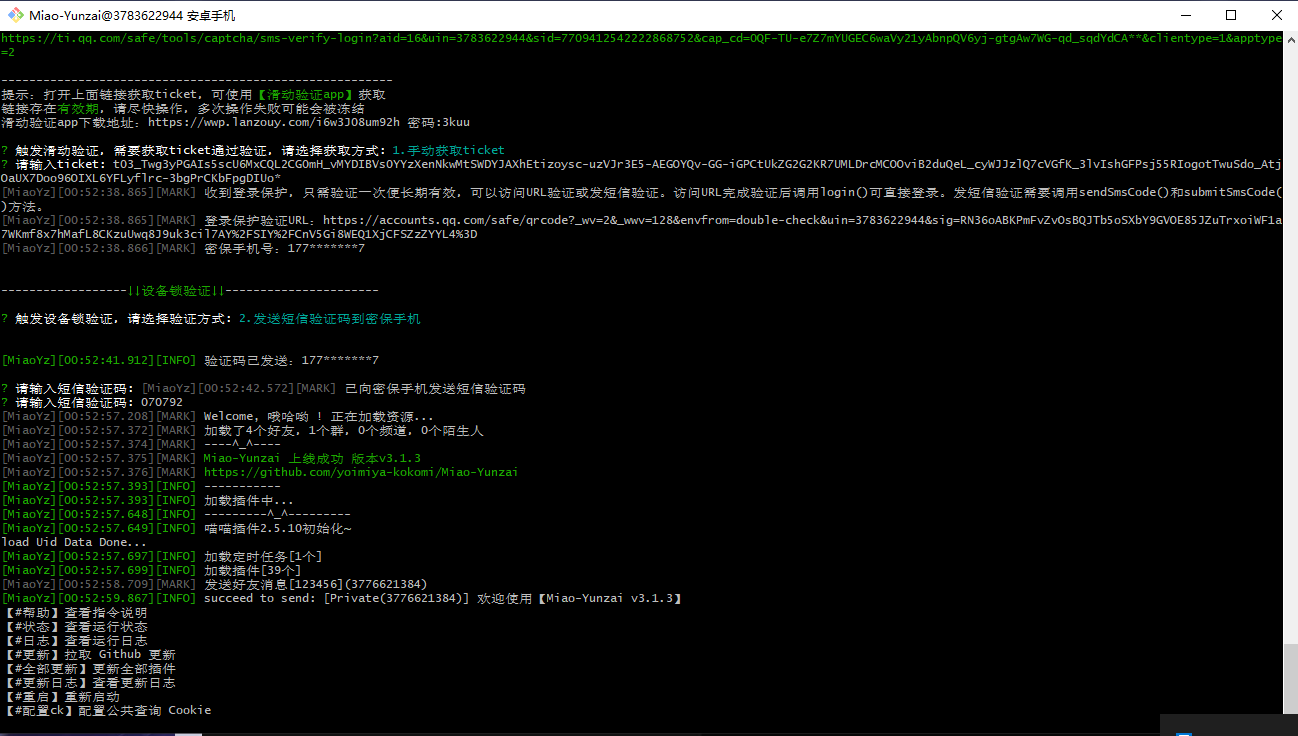Click the 【#全部更新】 update all plugins line

tap(90, 668)
